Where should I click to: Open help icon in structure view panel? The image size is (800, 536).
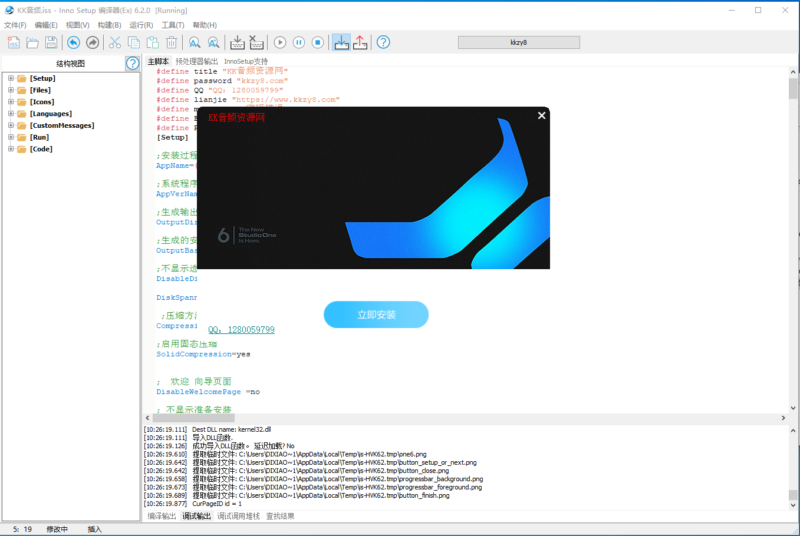click(132, 63)
